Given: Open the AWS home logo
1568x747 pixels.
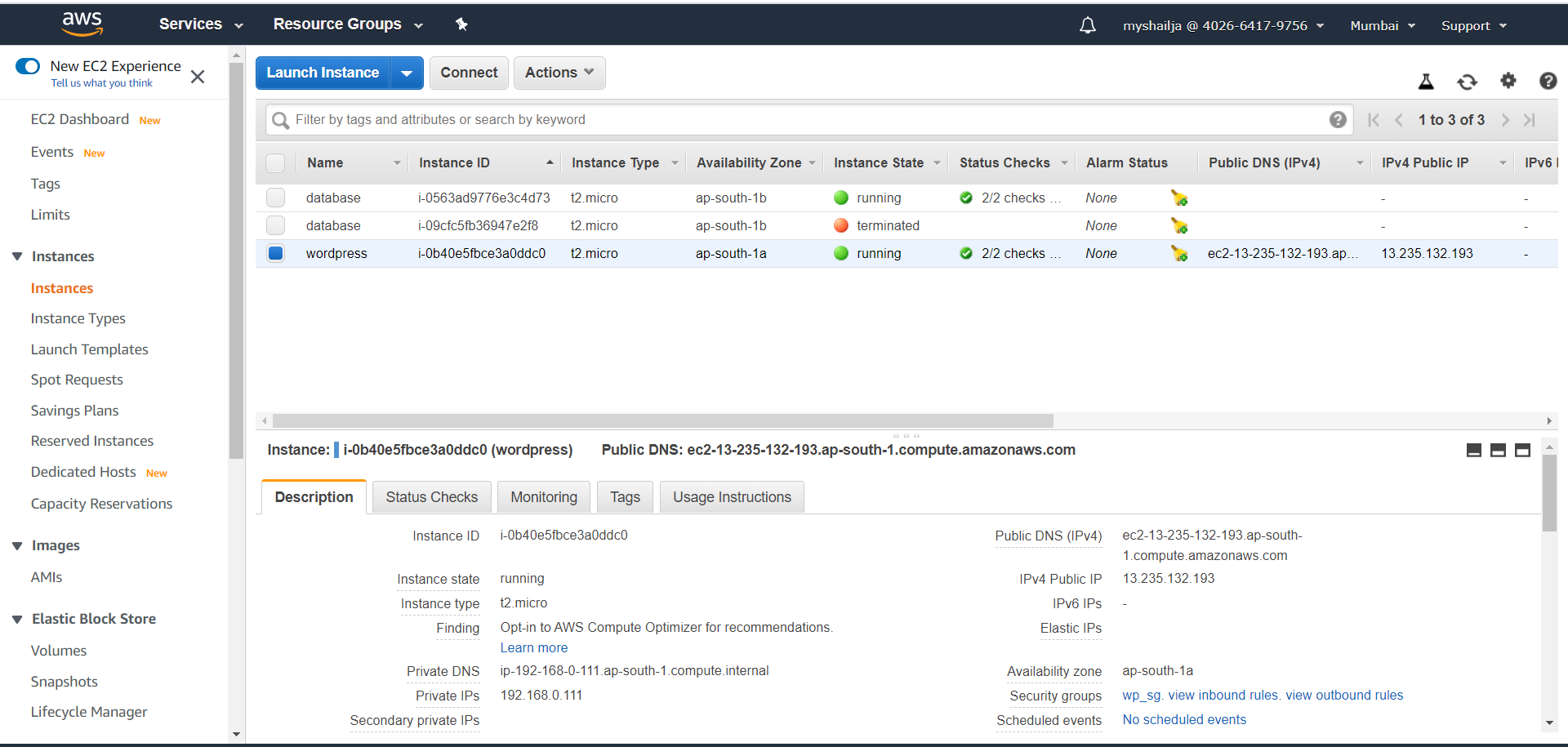Looking at the screenshot, I should click(x=82, y=24).
